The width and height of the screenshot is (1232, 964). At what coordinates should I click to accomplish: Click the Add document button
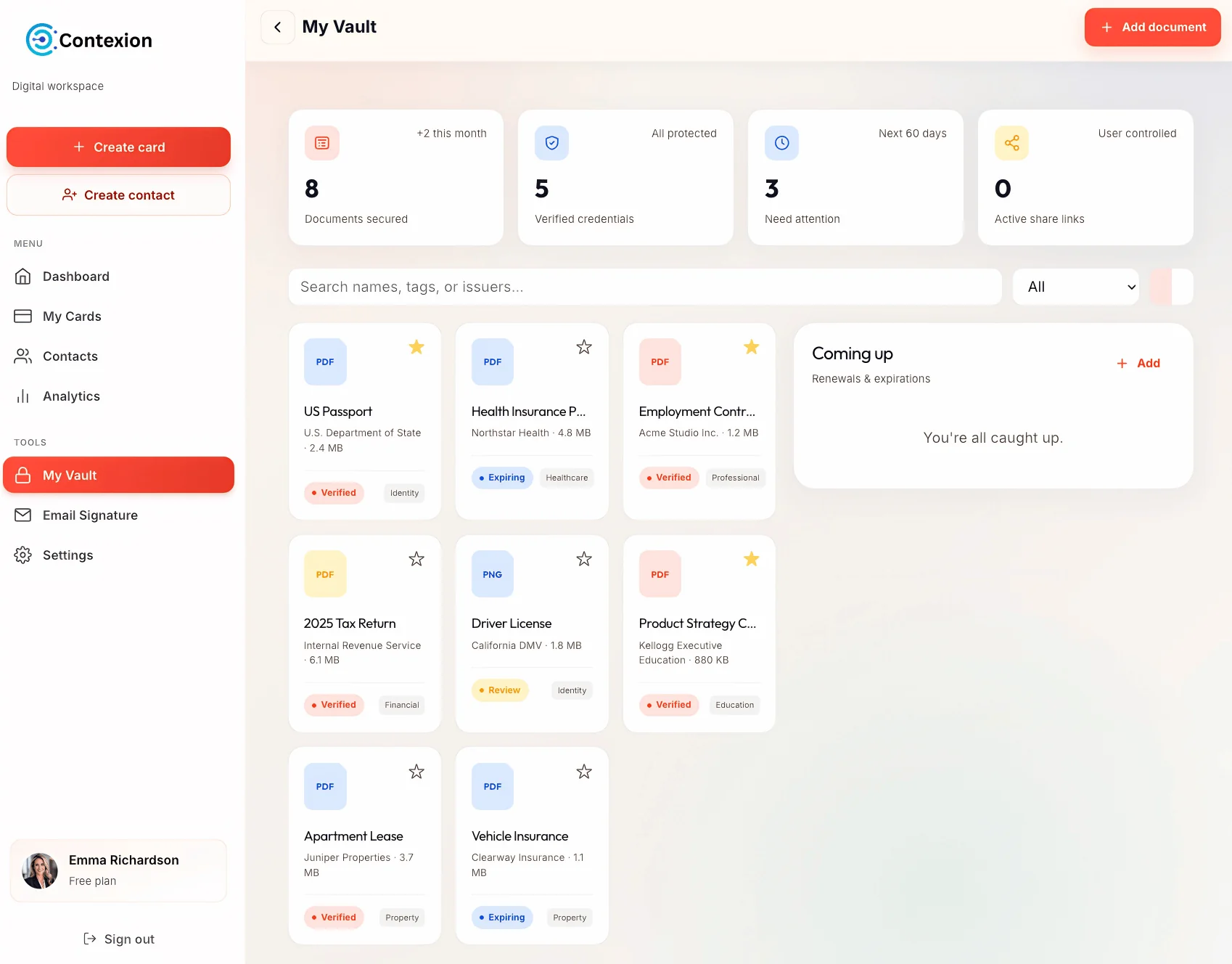pos(1152,27)
